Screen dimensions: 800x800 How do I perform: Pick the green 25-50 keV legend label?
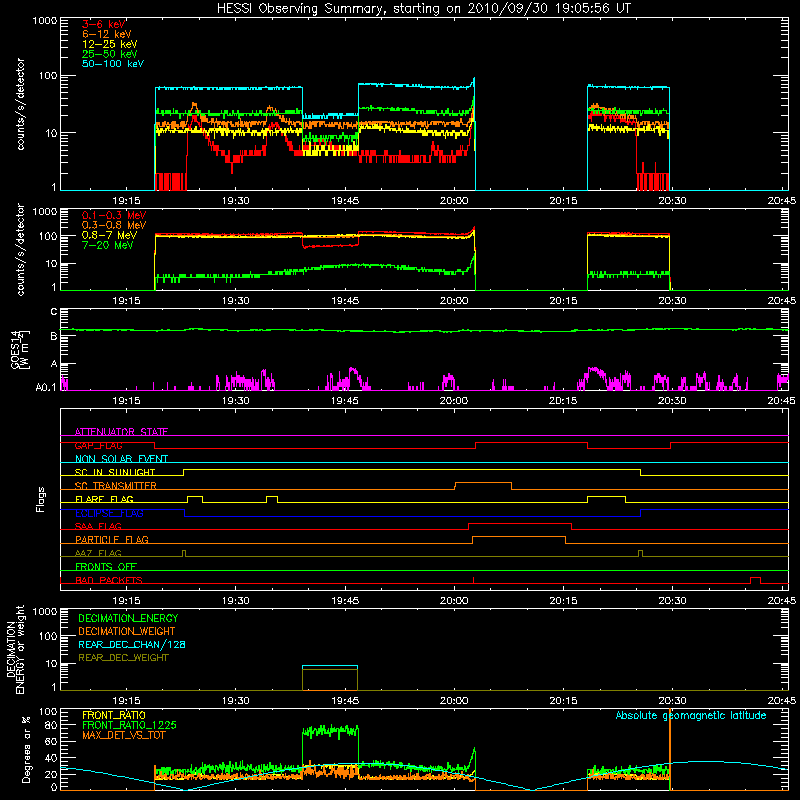[x=110, y=54]
